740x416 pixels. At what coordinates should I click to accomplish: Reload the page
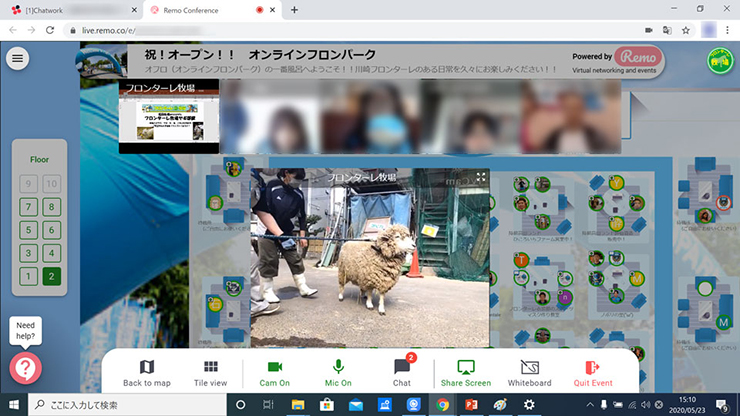tap(50, 30)
